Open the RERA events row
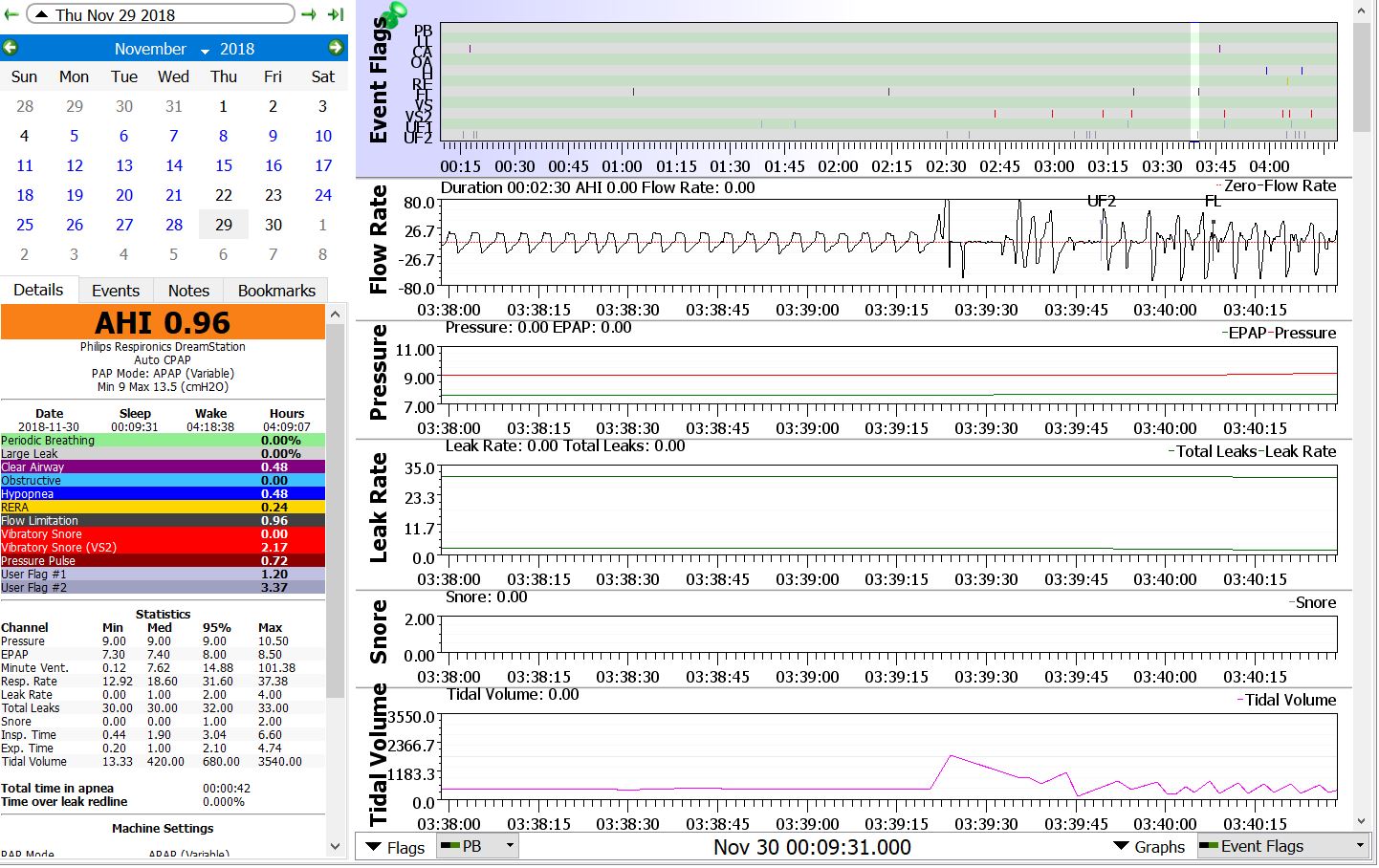The image size is (1379, 868). tap(163, 508)
